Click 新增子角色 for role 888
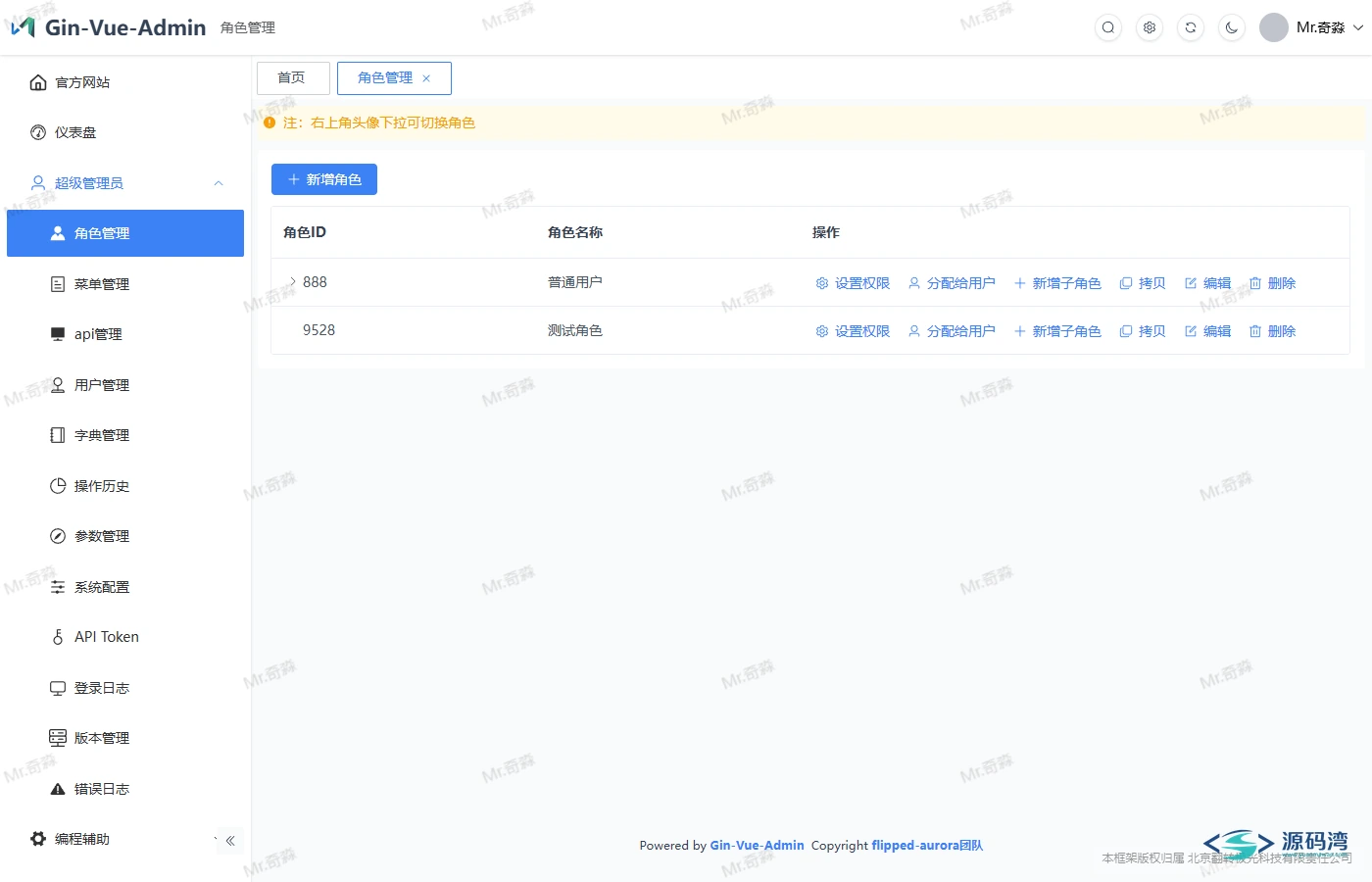This screenshot has height=882, width=1372. pyautogui.click(x=1057, y=283)
